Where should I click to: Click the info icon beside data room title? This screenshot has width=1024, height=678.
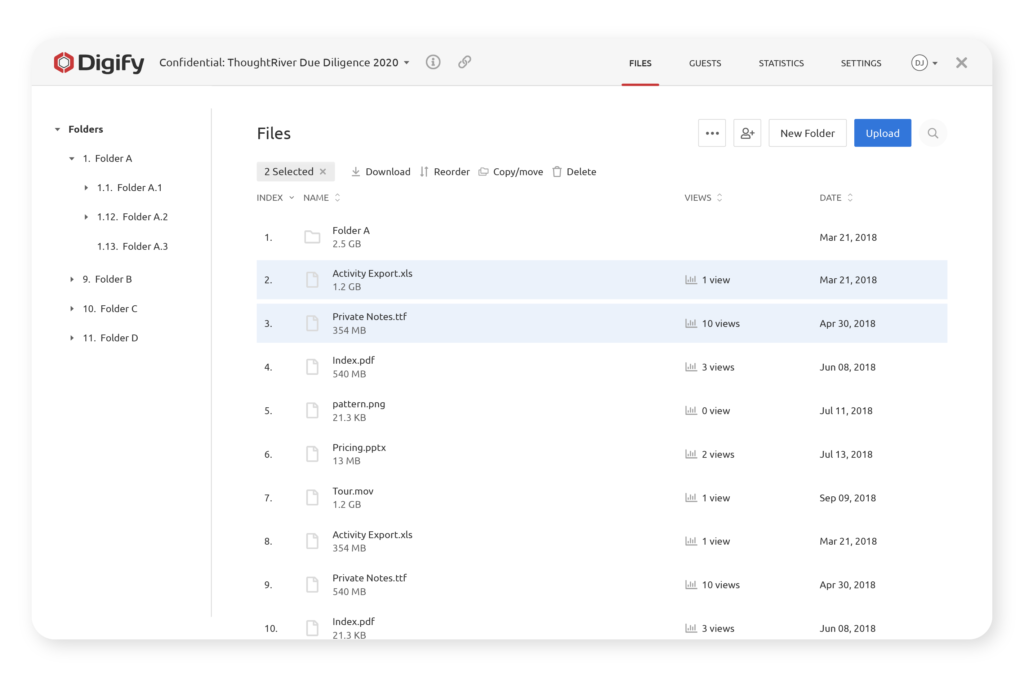click(x=433, y=62)
